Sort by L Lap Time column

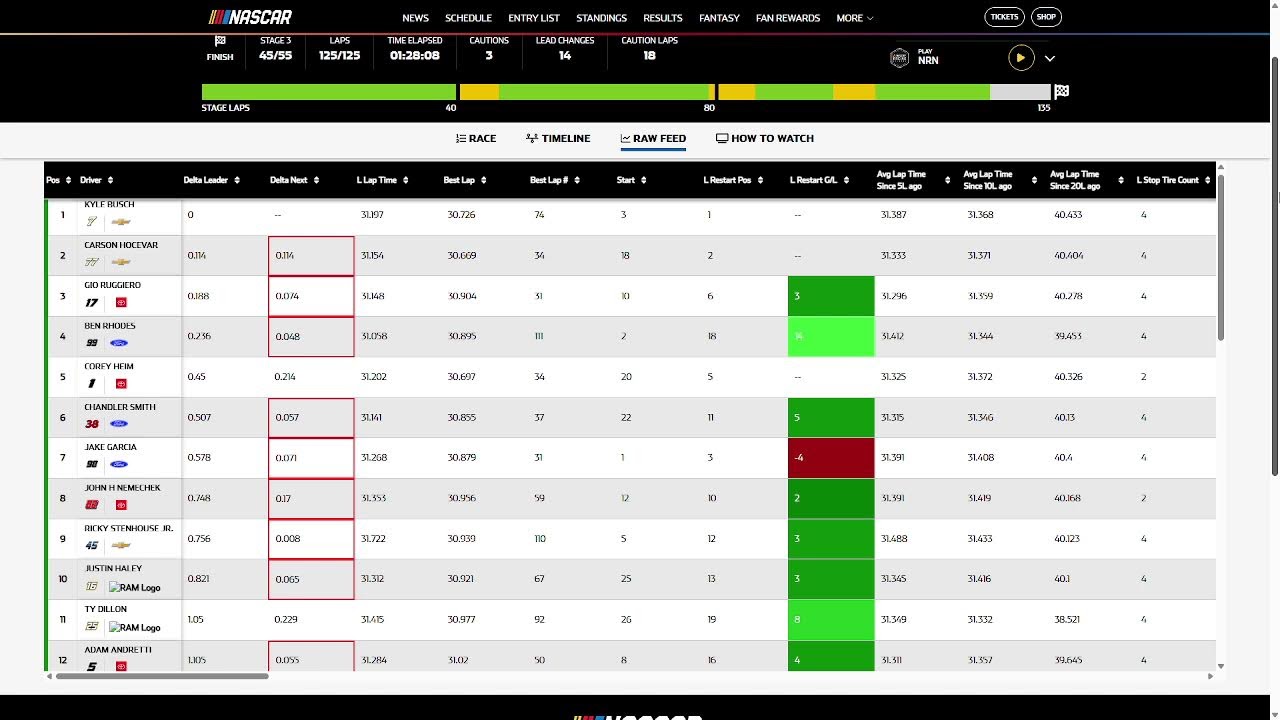(383, 180)
